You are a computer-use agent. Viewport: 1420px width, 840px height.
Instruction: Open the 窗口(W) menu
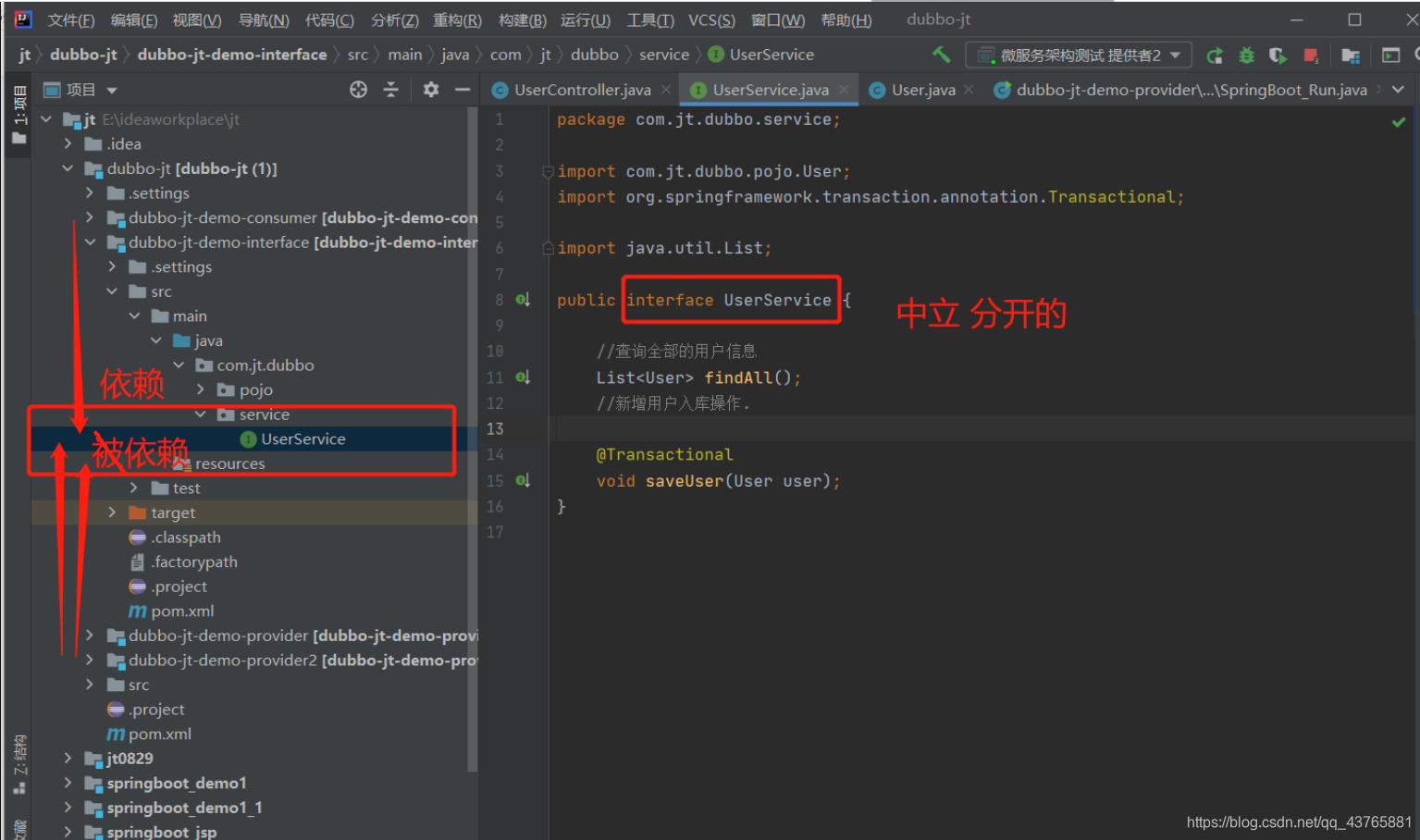777,20
